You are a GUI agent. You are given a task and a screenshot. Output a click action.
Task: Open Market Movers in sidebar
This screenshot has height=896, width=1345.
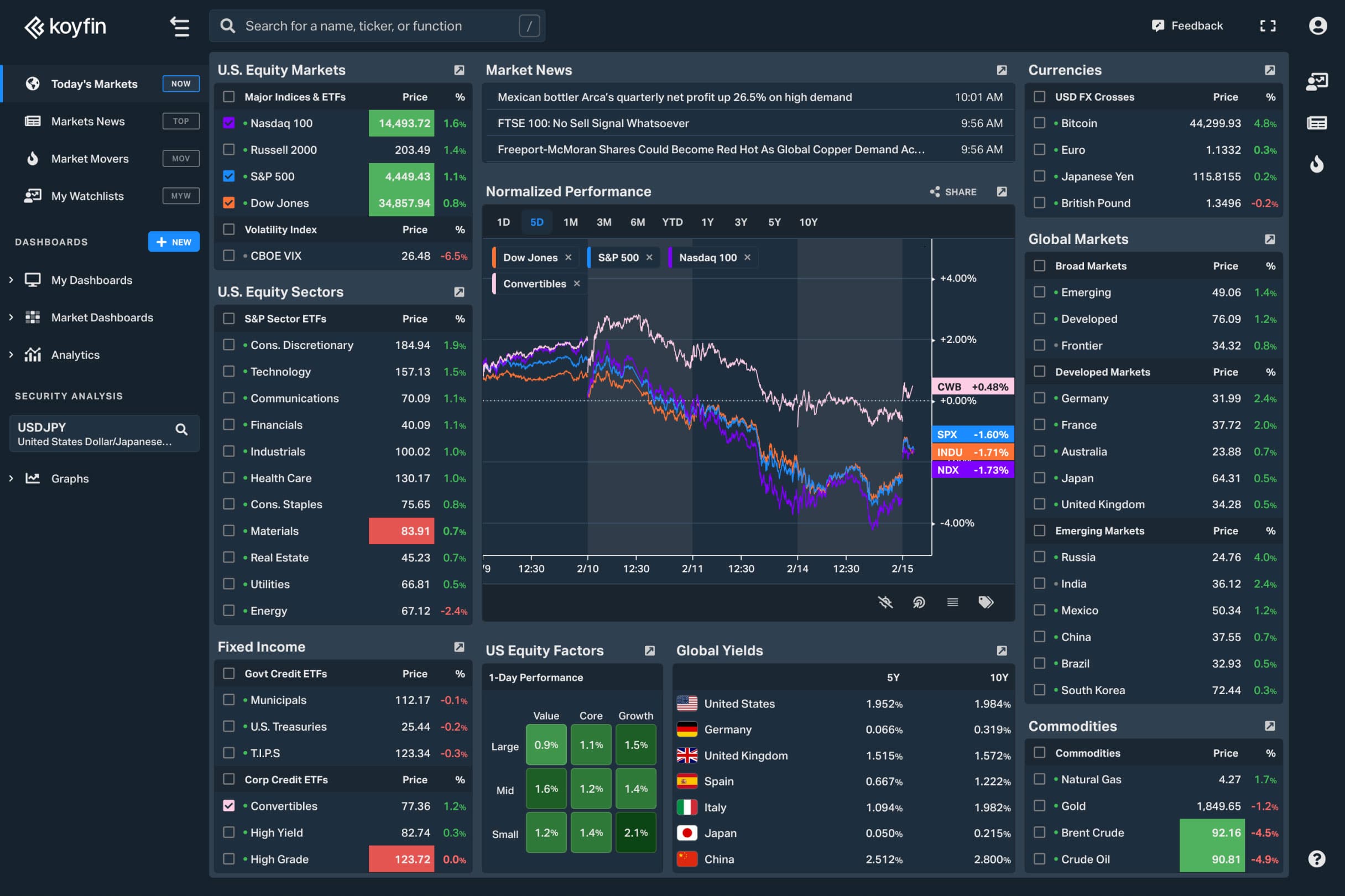coord(90,159)
